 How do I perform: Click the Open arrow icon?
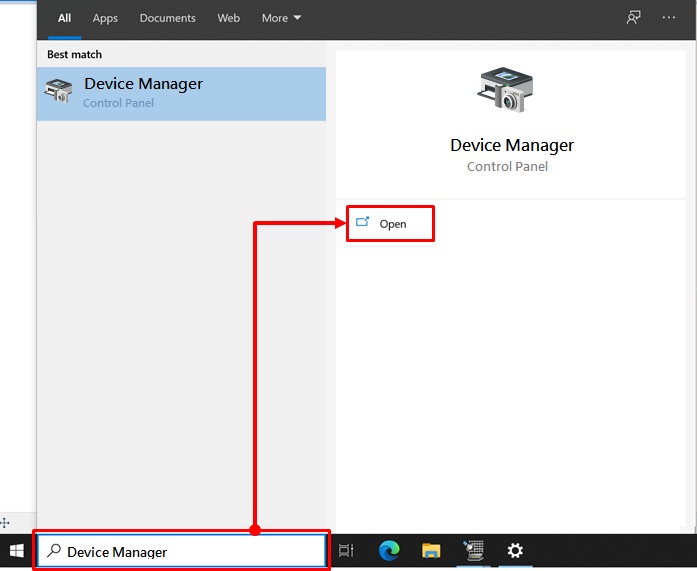[x=363, y=221]
